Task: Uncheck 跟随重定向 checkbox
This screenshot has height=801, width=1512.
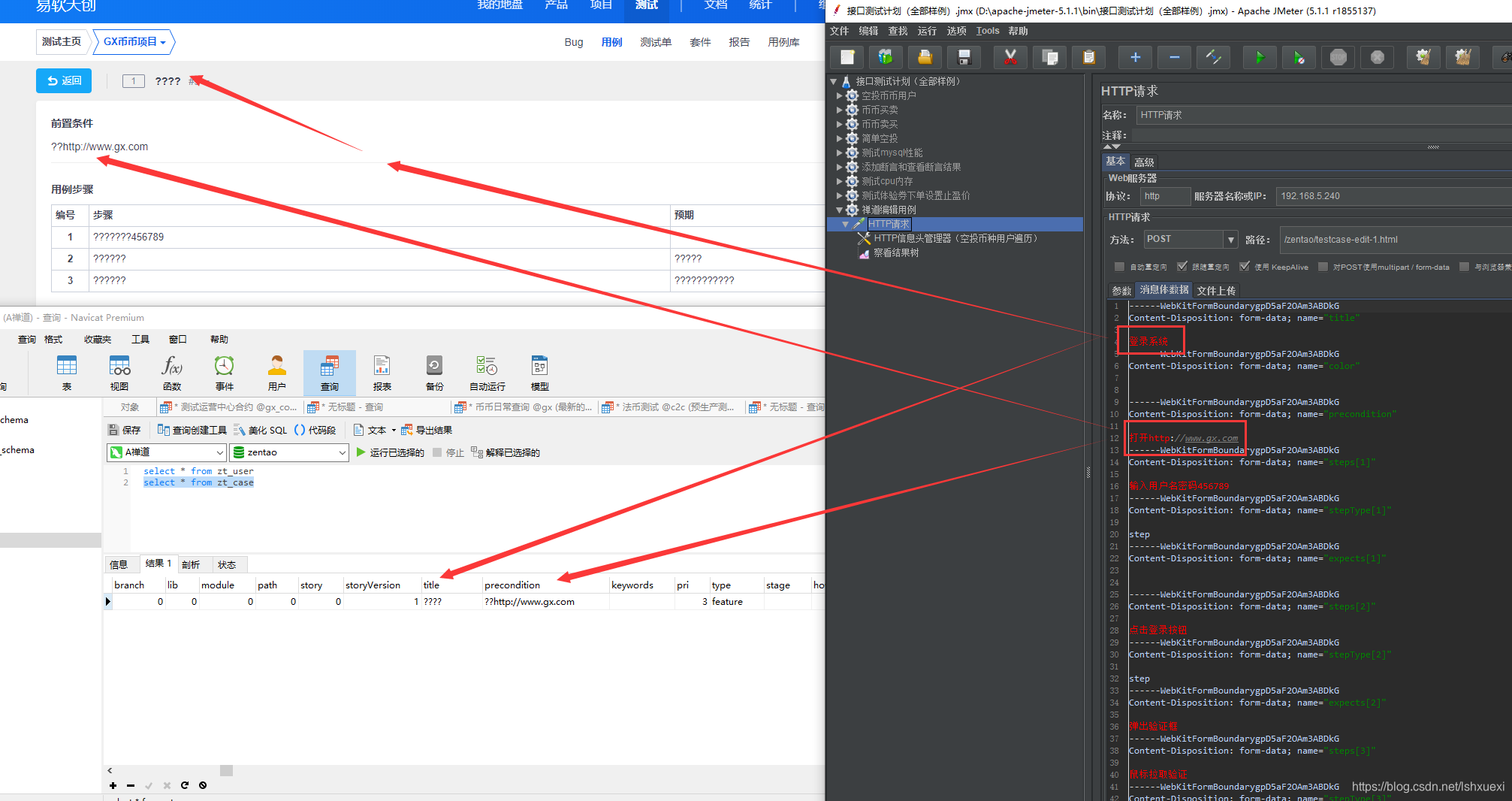Action: coord(1182,267)
